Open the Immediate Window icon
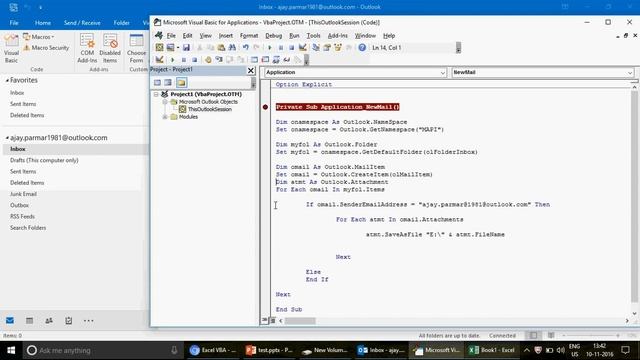Viewport: 640px width, 360px height. pyautogui.click(x=265, y=60)
